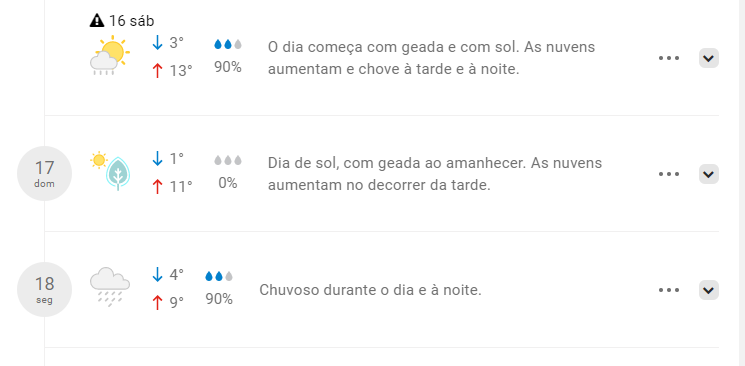Open the three-dot menu for Saturday 16
Screen dimensions: 745x366
pyautogui.click(x=669, y=58)
